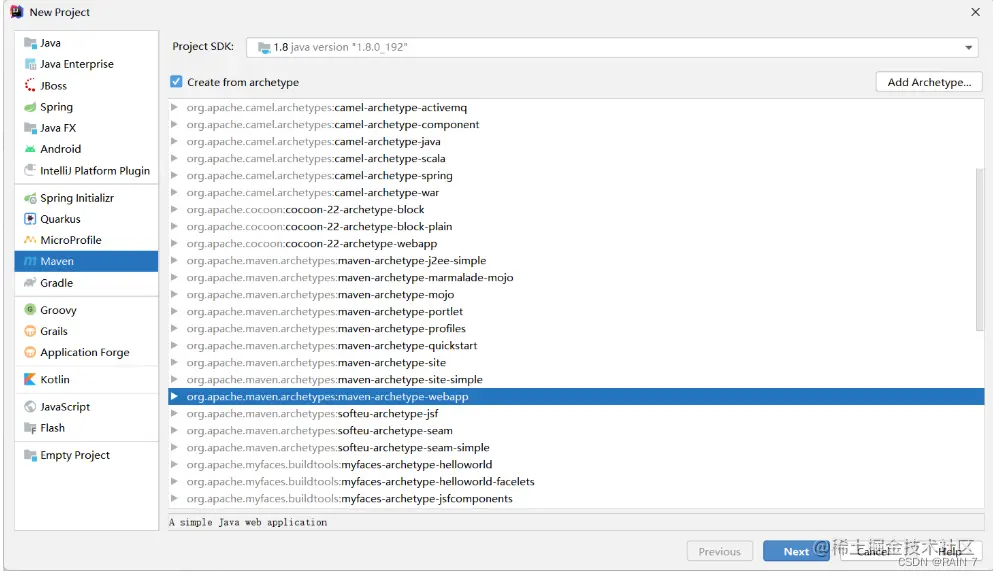Open the Project SDK dropdown
The width and height of the screenshot is (993, 576).
click(968, 47)
